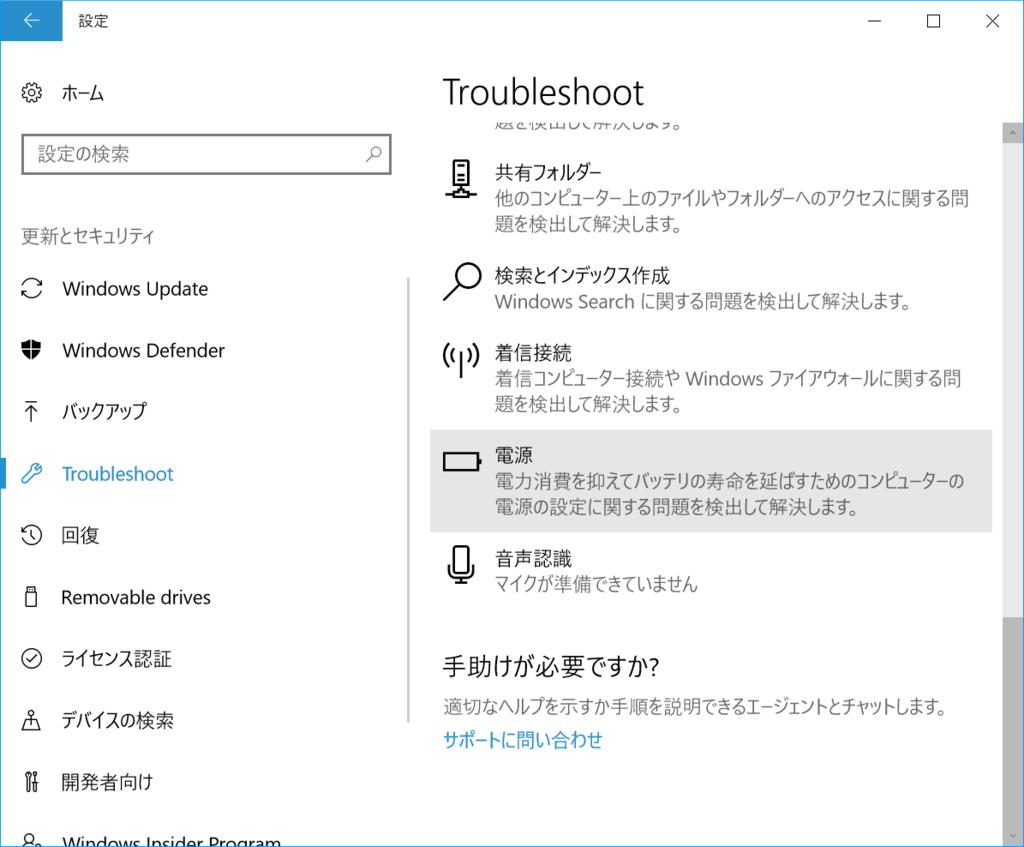
Task: Click the ライセンス認証 checkmark icon
Action: 31,658
